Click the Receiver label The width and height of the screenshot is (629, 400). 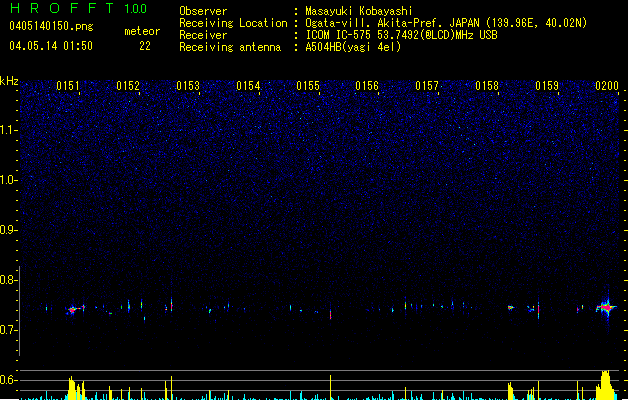203,35
